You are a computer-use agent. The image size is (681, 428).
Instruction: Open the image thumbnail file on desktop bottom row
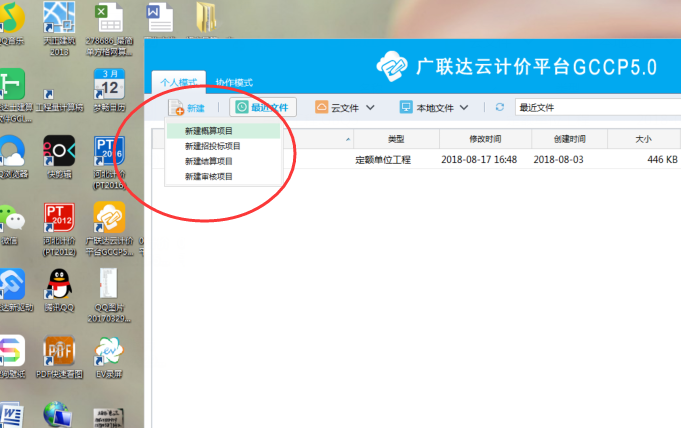point(109,418)
